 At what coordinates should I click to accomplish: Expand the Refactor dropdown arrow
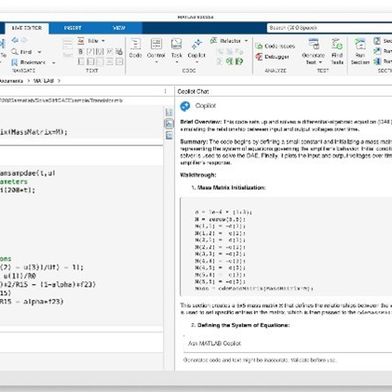point(246,41)
